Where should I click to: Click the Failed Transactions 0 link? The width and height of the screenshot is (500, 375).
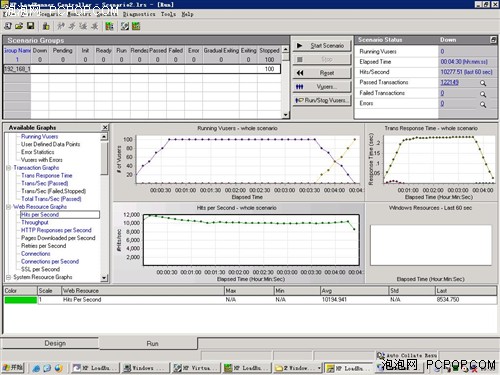click(442, 93)
